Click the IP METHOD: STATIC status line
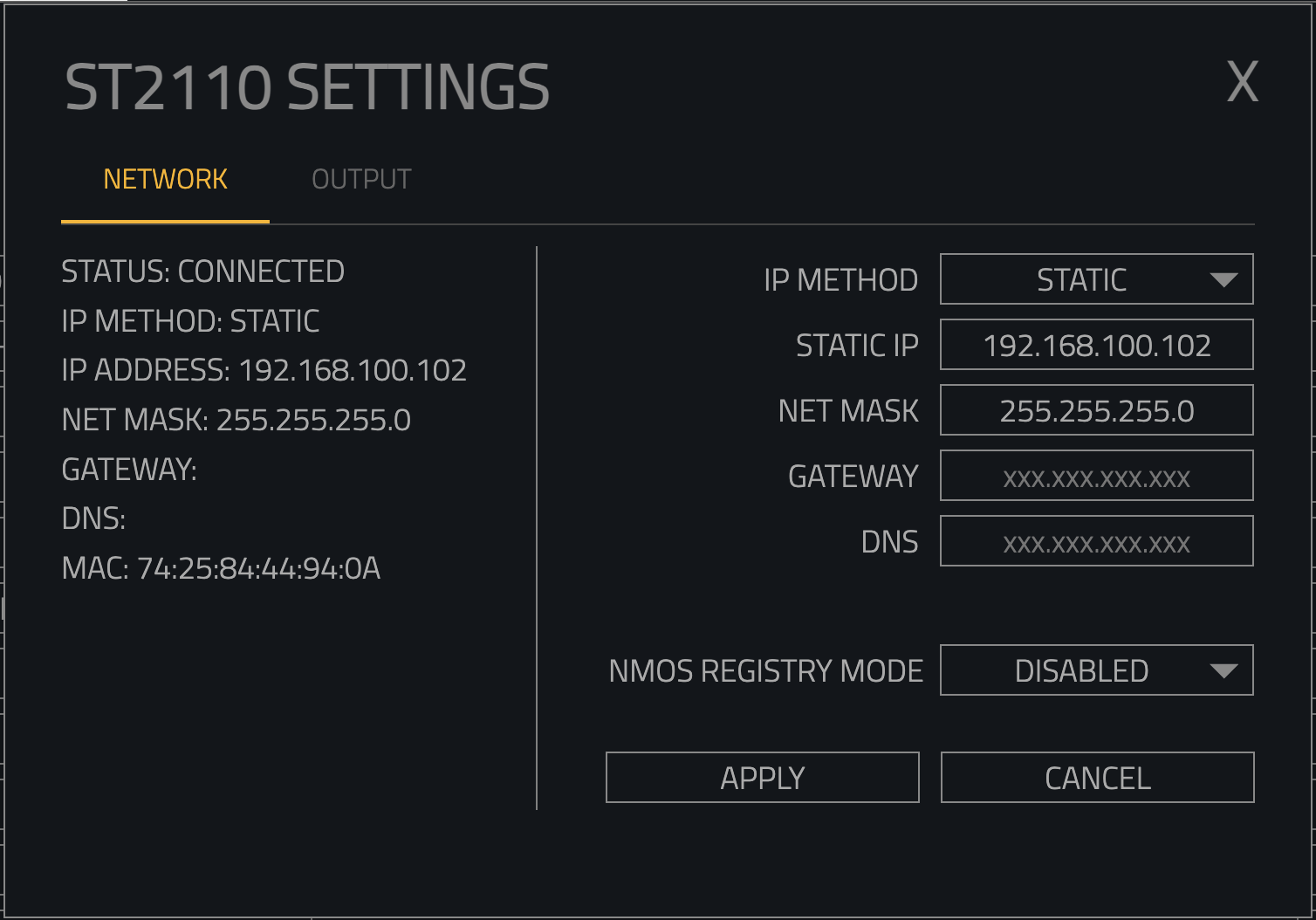Viewport: 1316px width, 920px height. tap(190, 322)
